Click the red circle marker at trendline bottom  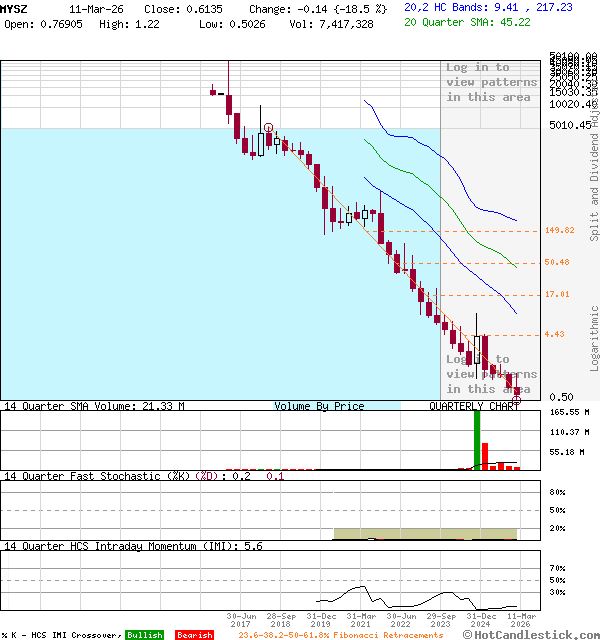(x=517, y=398)
